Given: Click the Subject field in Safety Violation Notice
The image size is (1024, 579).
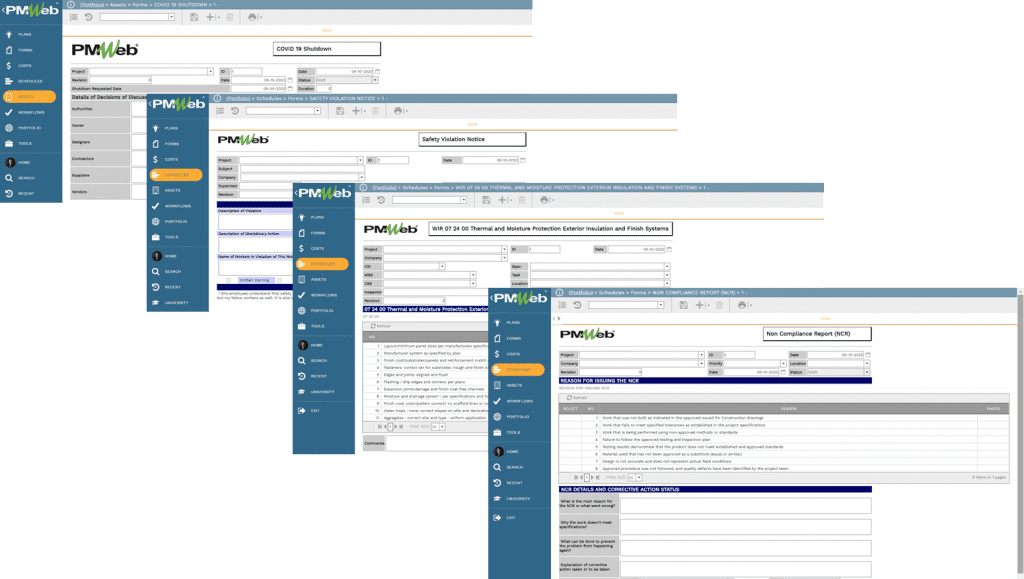Looking at the screenshot, I should click(302, 168).
